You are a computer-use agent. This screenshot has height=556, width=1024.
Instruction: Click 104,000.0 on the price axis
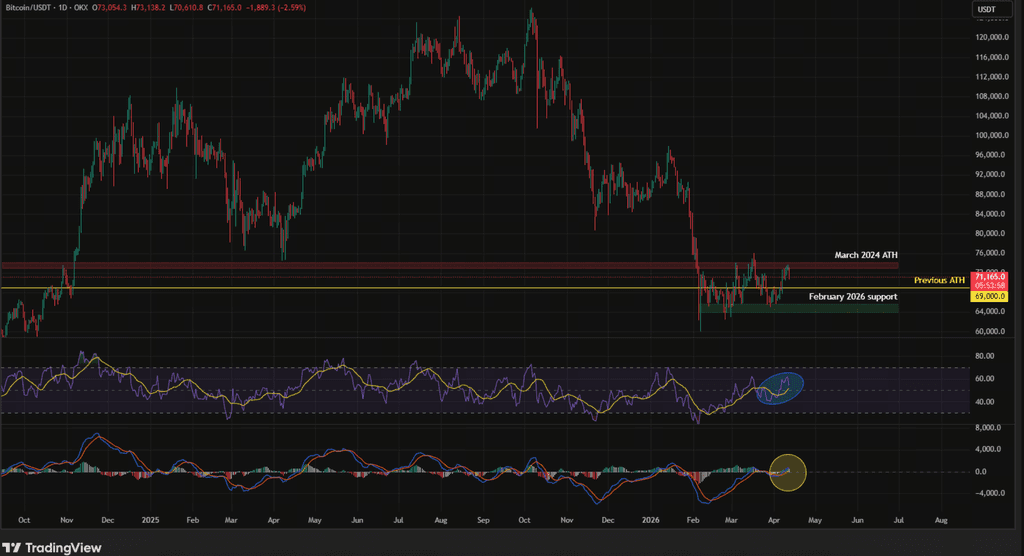(993, 116)
